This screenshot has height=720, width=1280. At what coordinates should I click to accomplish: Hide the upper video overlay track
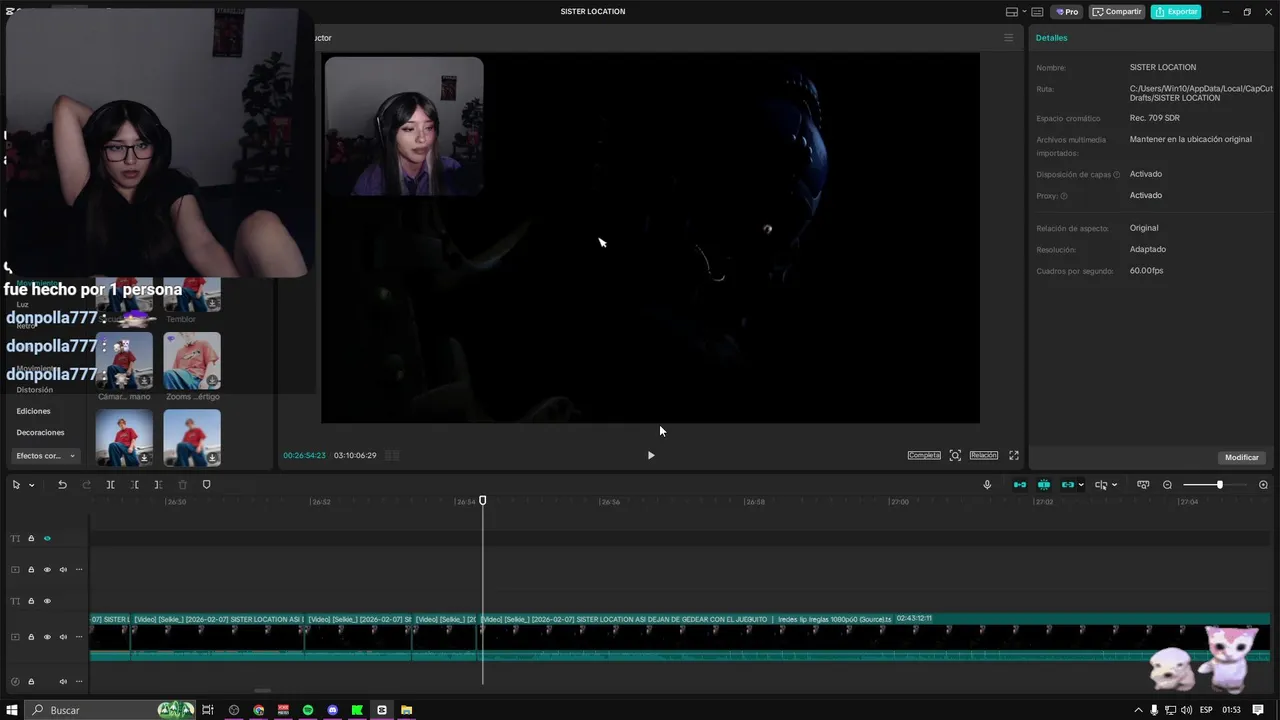click(x=47, y=570)
